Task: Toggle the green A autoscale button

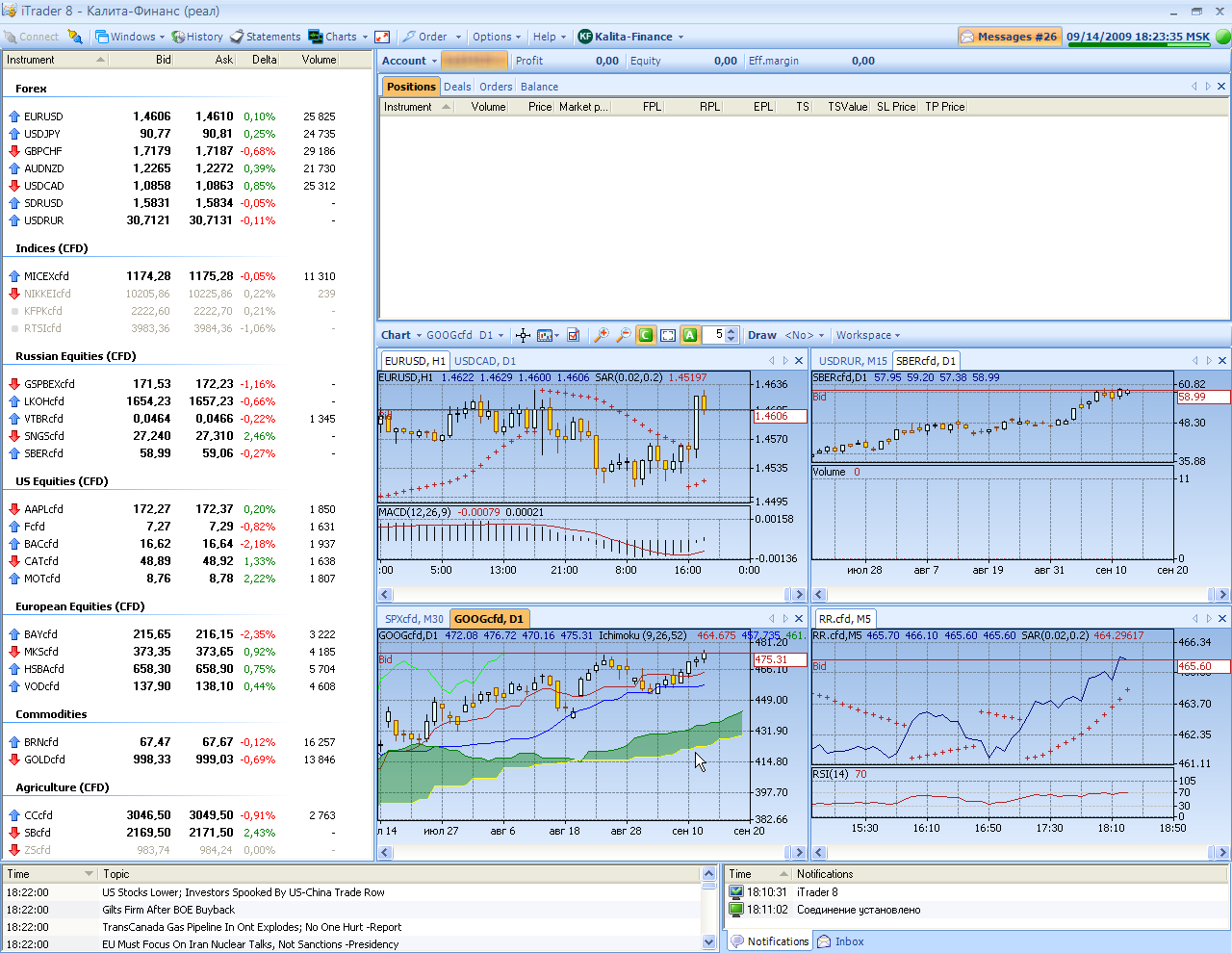Action: (690, 335)
